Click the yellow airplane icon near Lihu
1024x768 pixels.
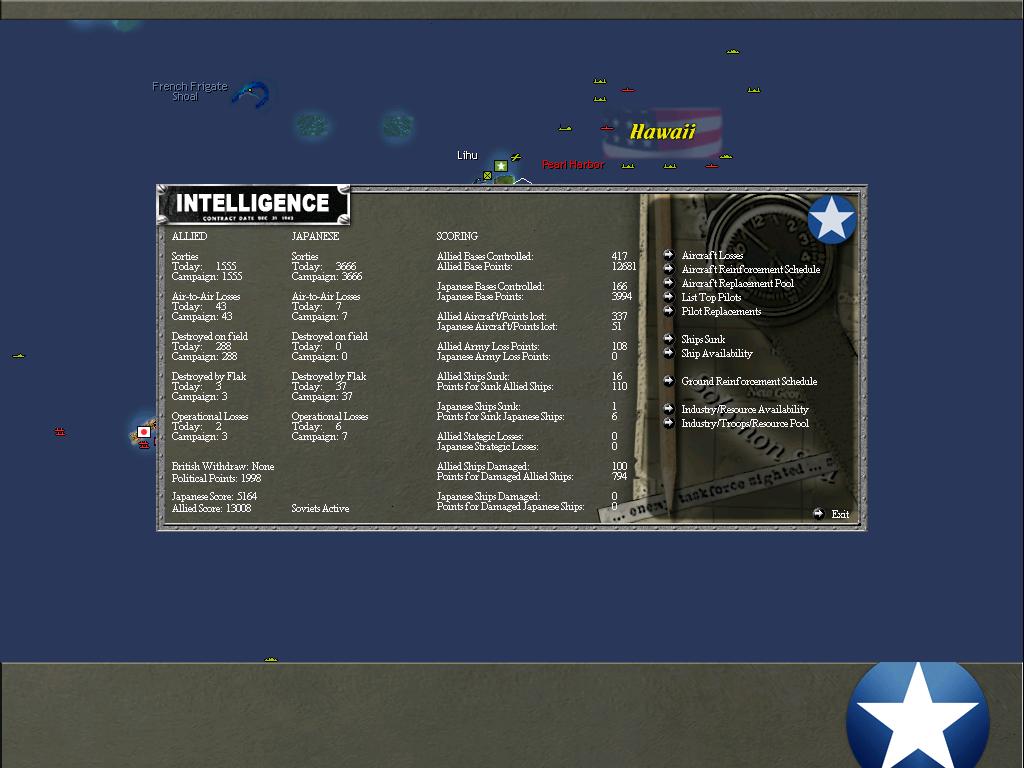pos(516,157)
